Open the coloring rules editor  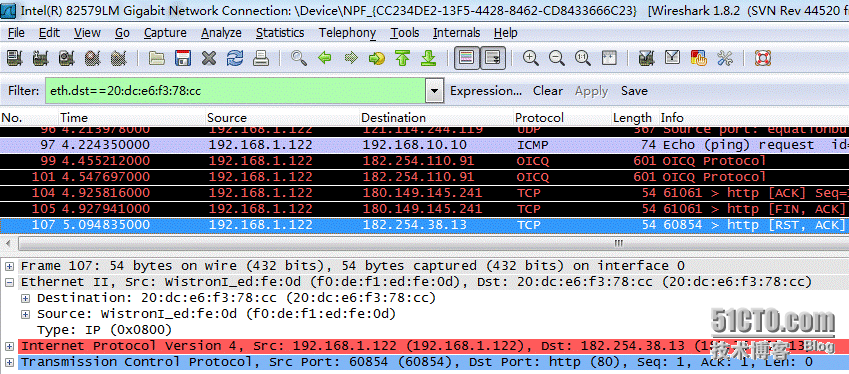(698, 58)
